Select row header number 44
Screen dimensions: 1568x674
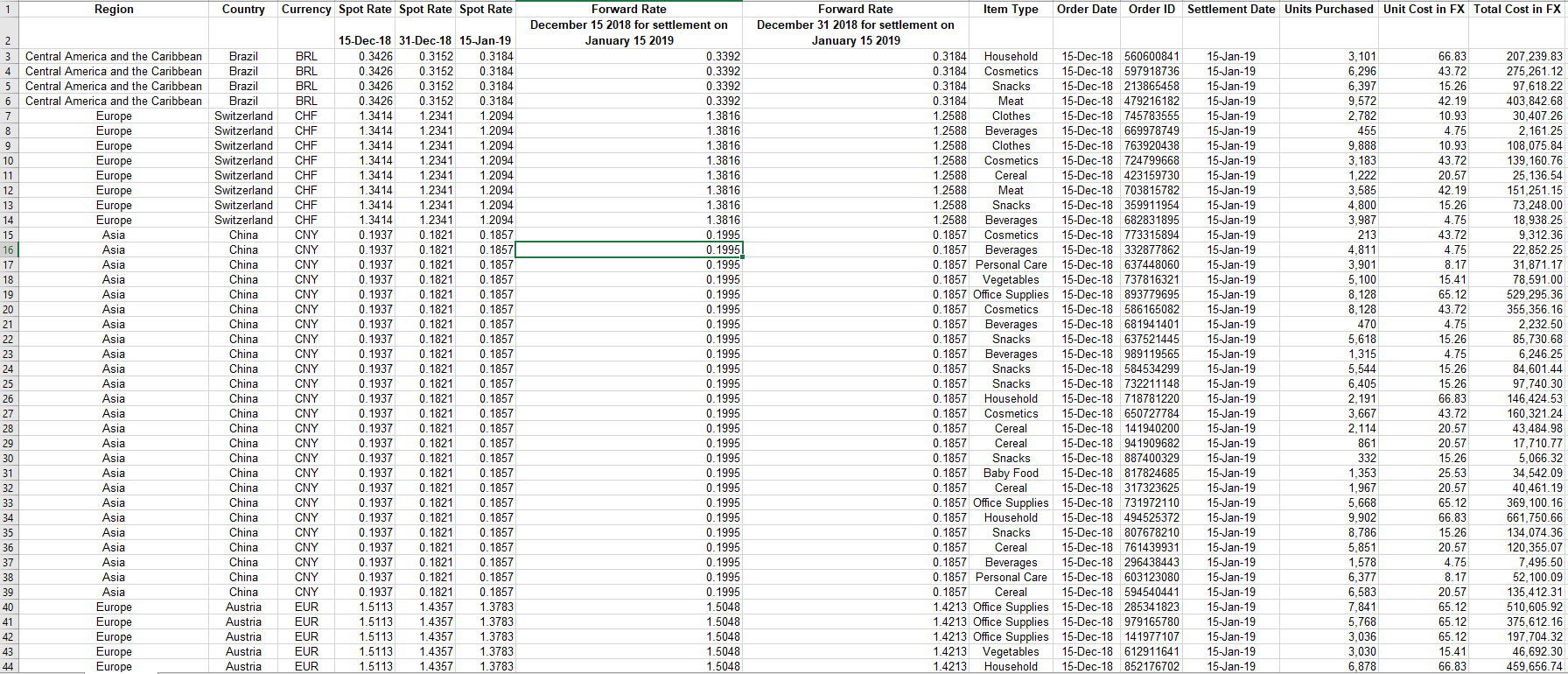9,666
